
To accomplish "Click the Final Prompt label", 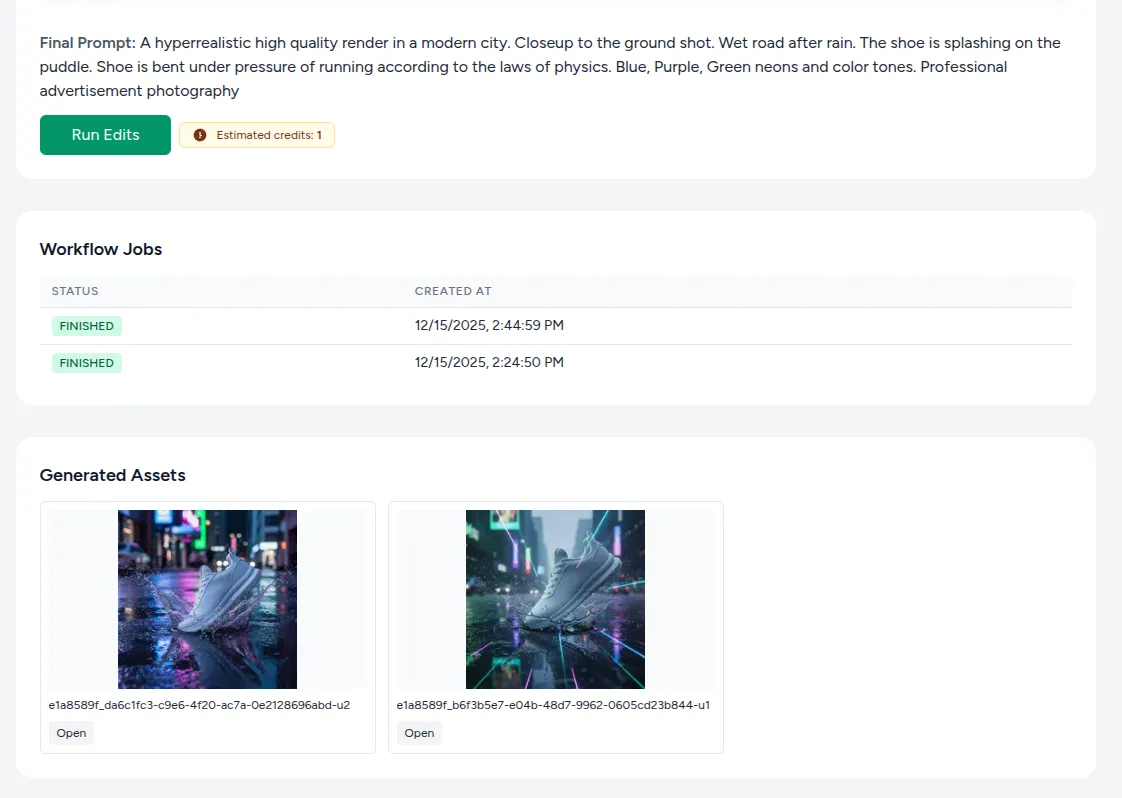I will click(88, 43).
